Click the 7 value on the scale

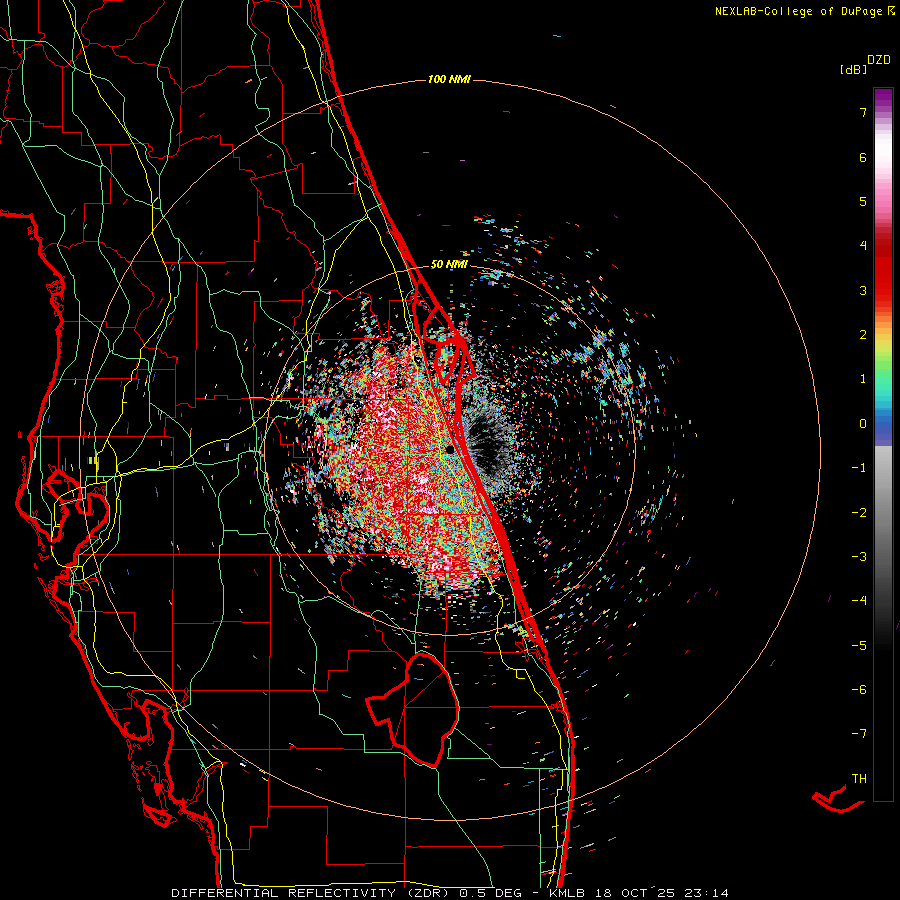[x=863, y=112]
